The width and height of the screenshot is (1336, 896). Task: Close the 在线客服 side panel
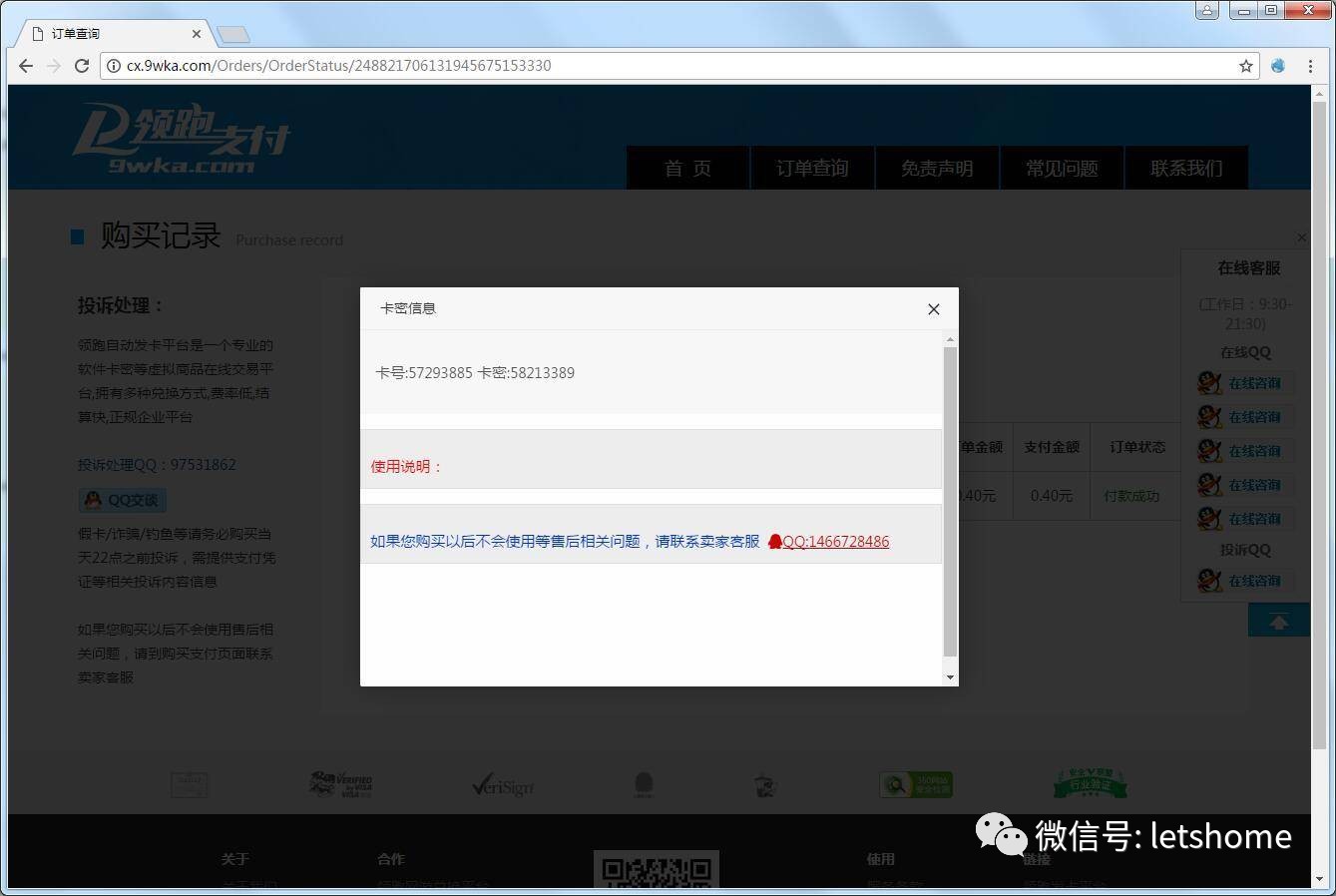[1301, 237]
